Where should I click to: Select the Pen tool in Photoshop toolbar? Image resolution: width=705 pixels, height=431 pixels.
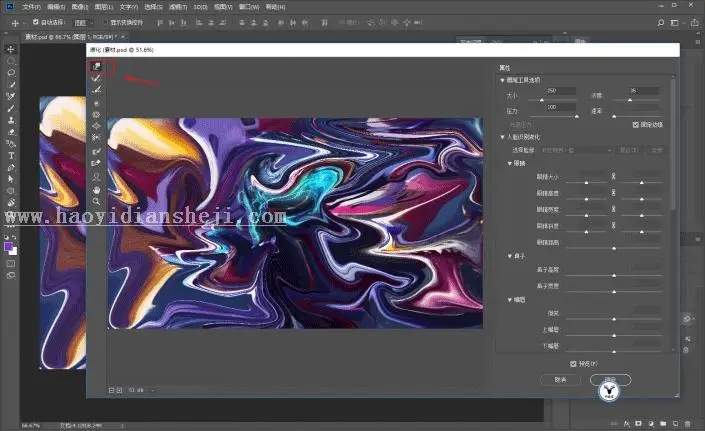click(11, 167)
